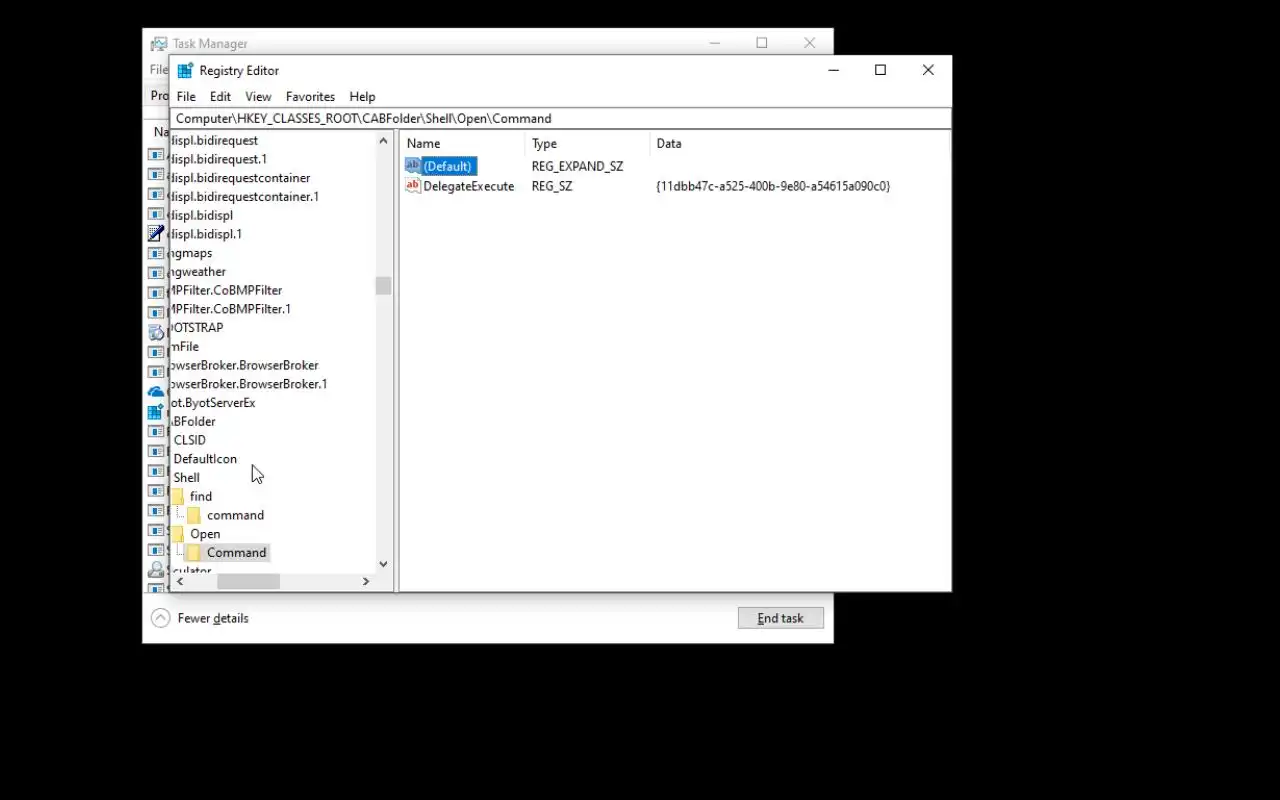Select the find key in the tree

201,496
